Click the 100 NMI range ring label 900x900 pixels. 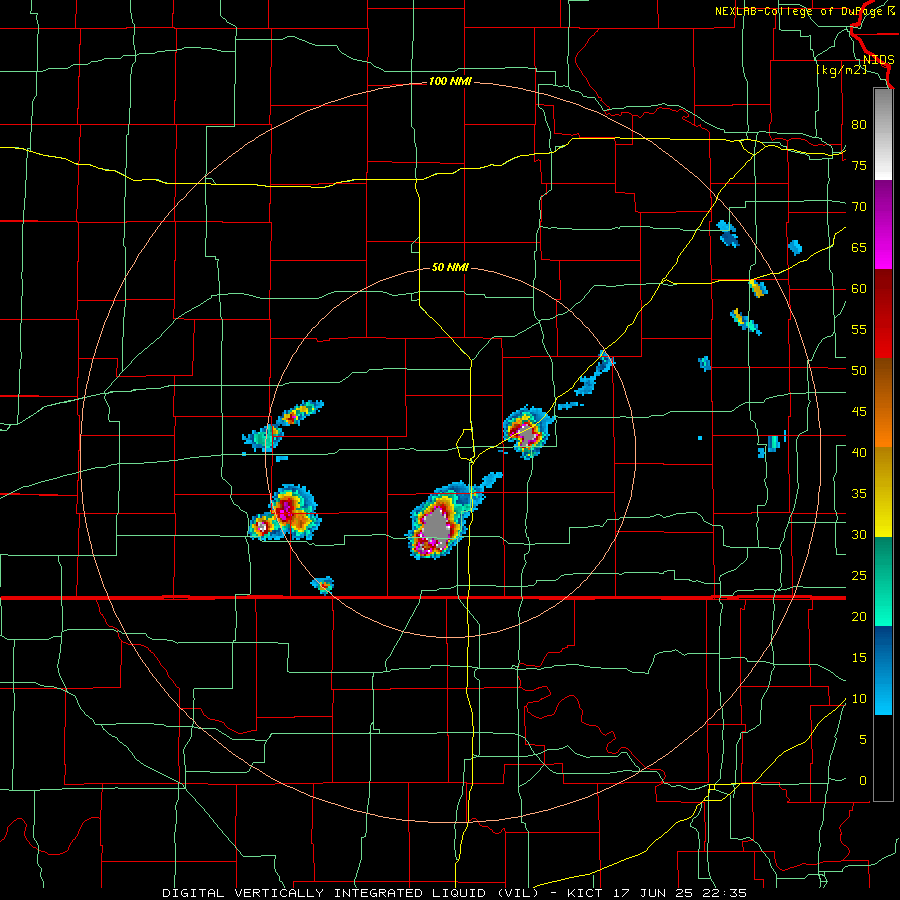[450, 82]
